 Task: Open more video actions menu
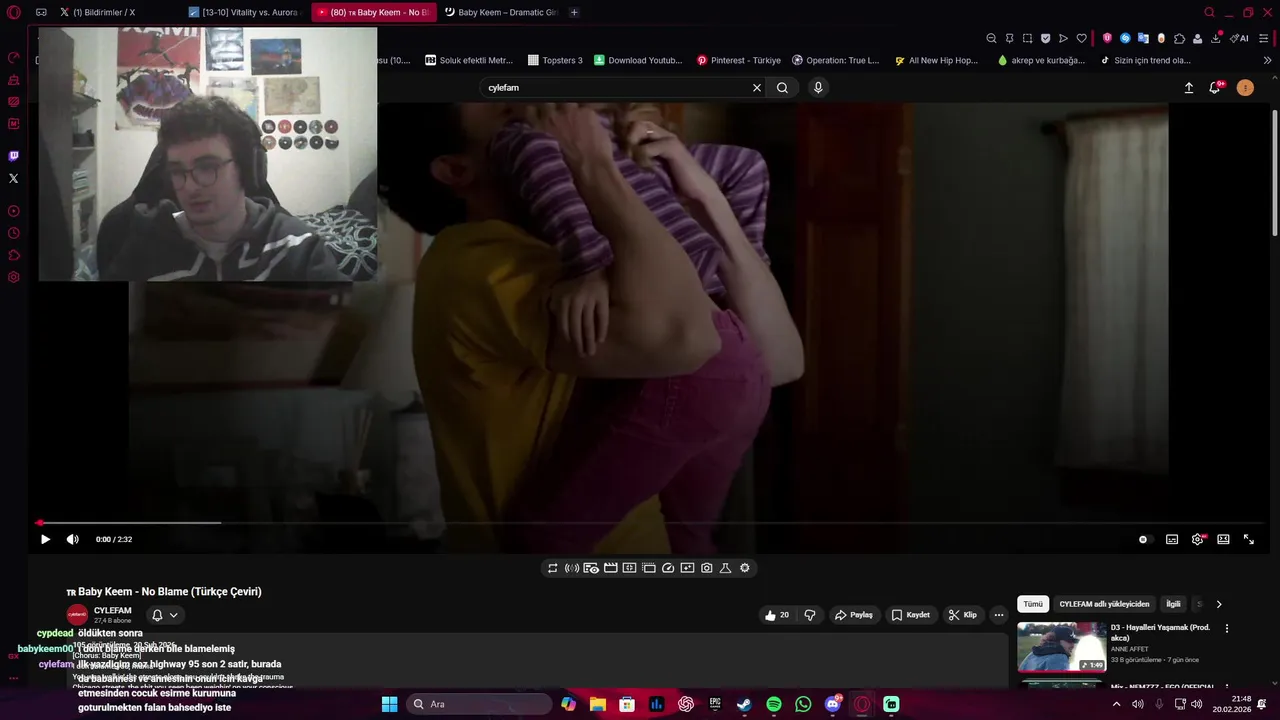click(999, 615)
